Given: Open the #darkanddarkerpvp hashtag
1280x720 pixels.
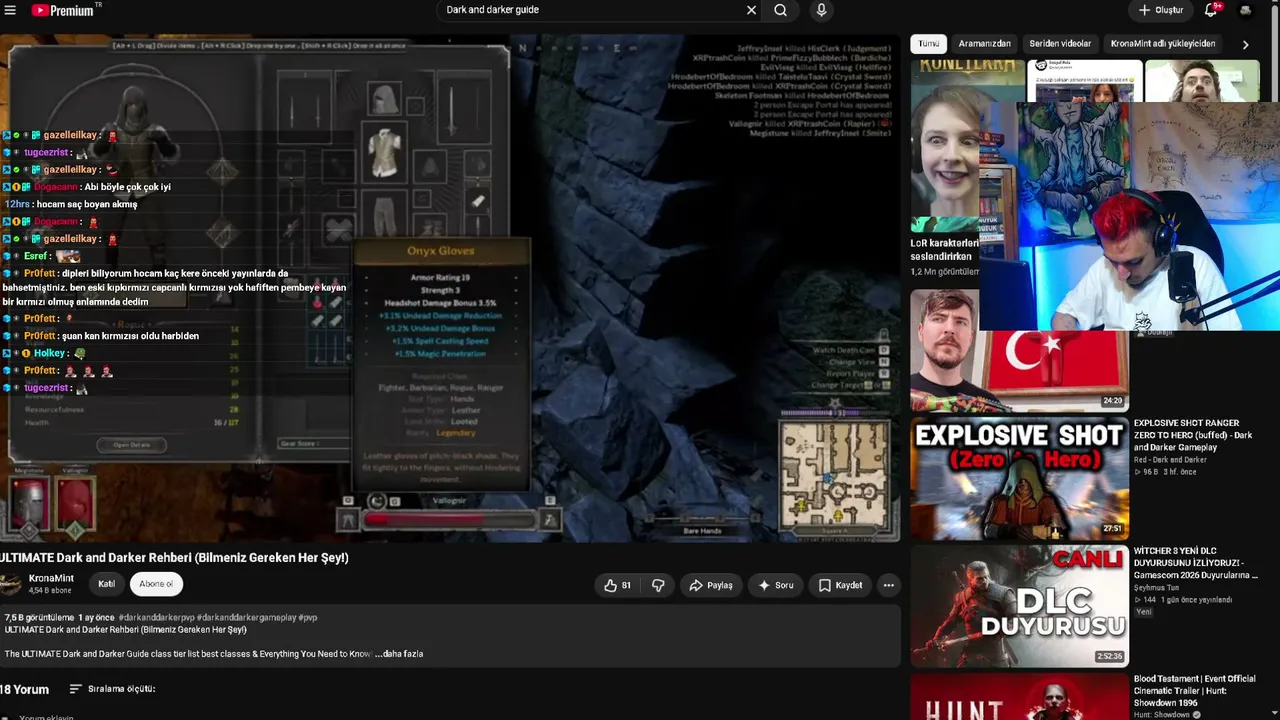Looking at the screenshot, I should tap(157, 618).
